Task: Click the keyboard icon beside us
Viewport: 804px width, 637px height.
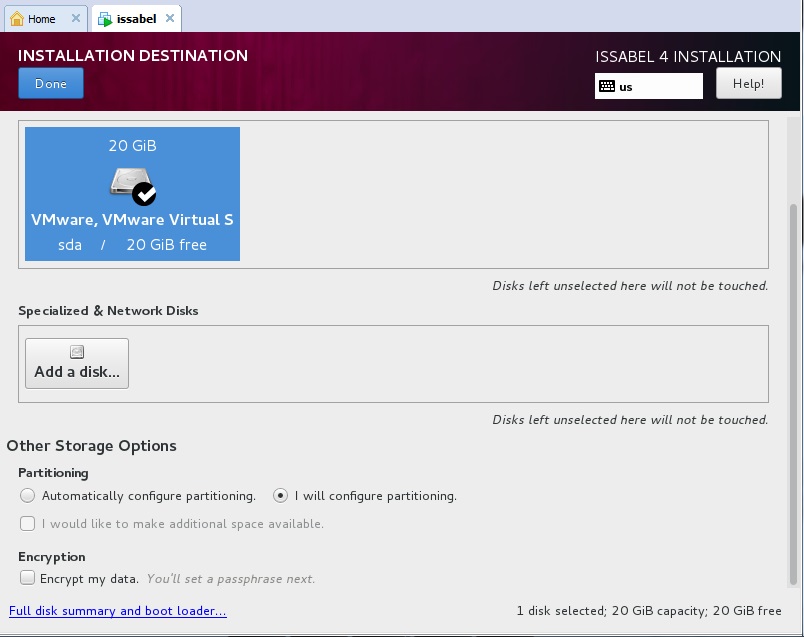Action: [x=607, y=86]
